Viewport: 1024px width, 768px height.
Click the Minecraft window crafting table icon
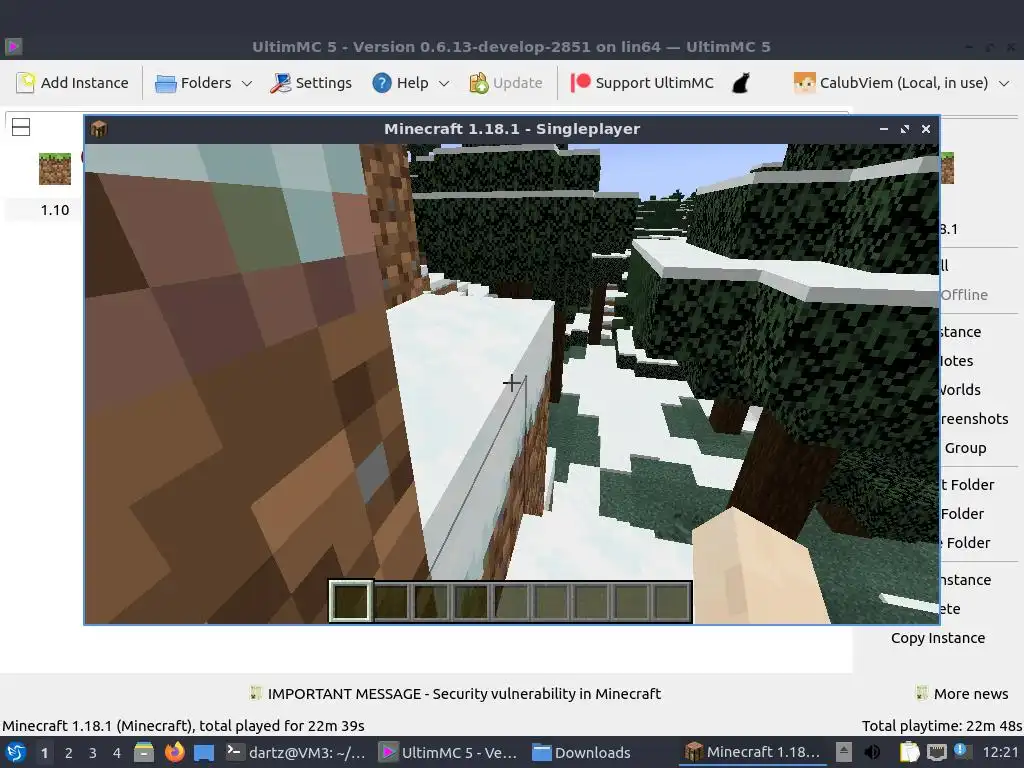99,129
